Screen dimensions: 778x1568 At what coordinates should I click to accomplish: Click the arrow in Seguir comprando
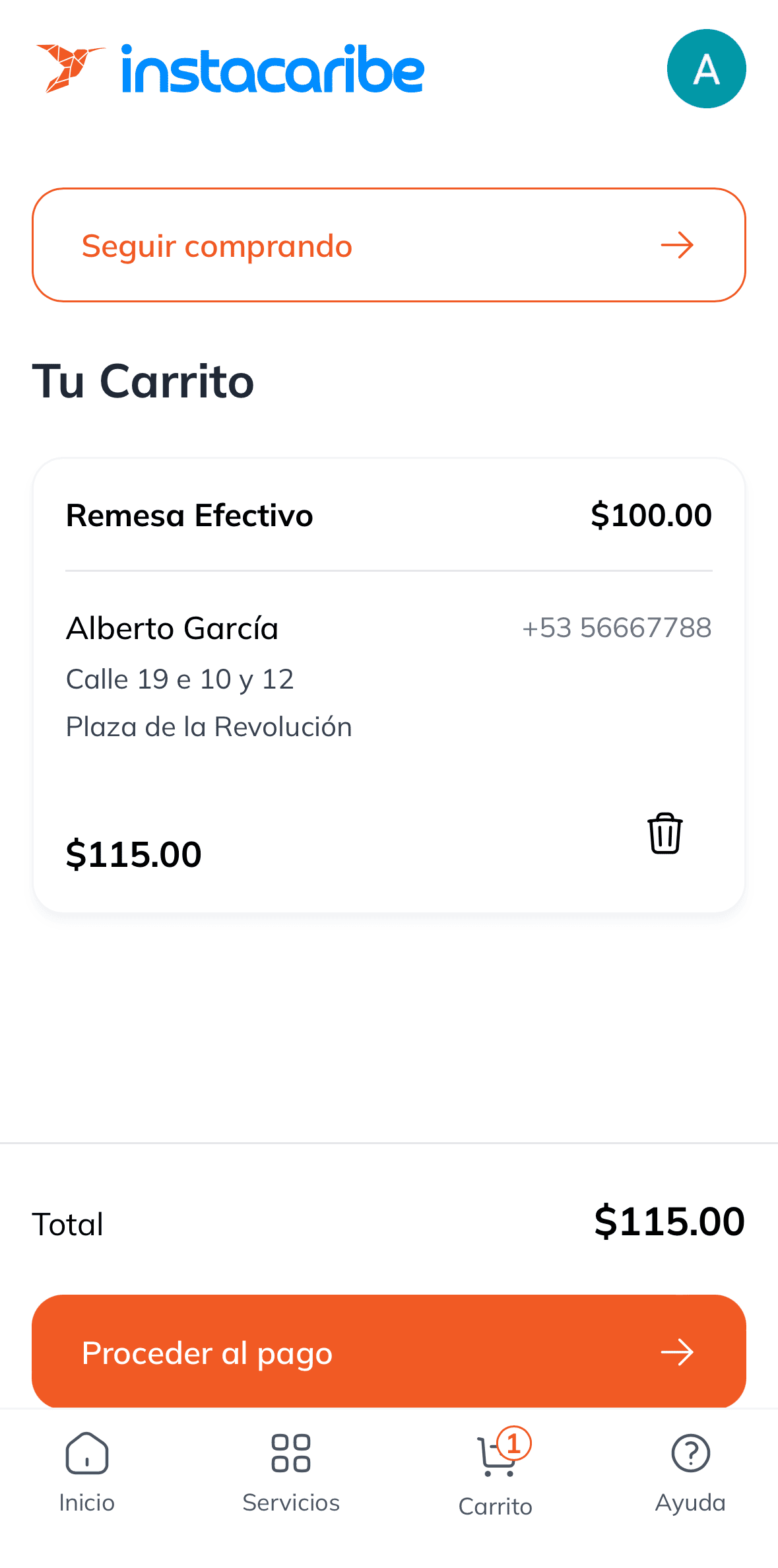(677, 246)
